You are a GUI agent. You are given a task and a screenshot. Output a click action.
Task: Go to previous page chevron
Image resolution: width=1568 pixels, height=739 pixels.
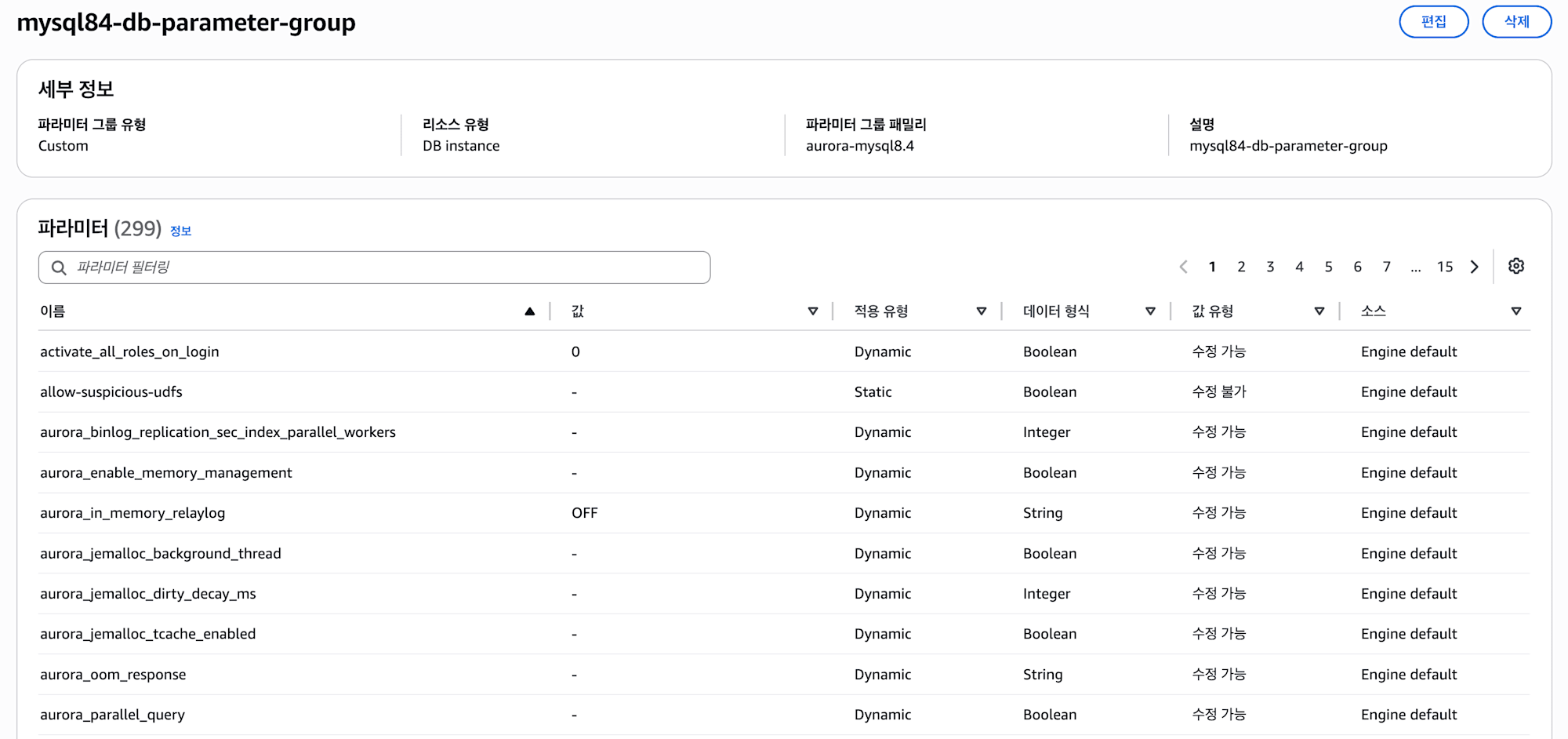pos(1183,267)
